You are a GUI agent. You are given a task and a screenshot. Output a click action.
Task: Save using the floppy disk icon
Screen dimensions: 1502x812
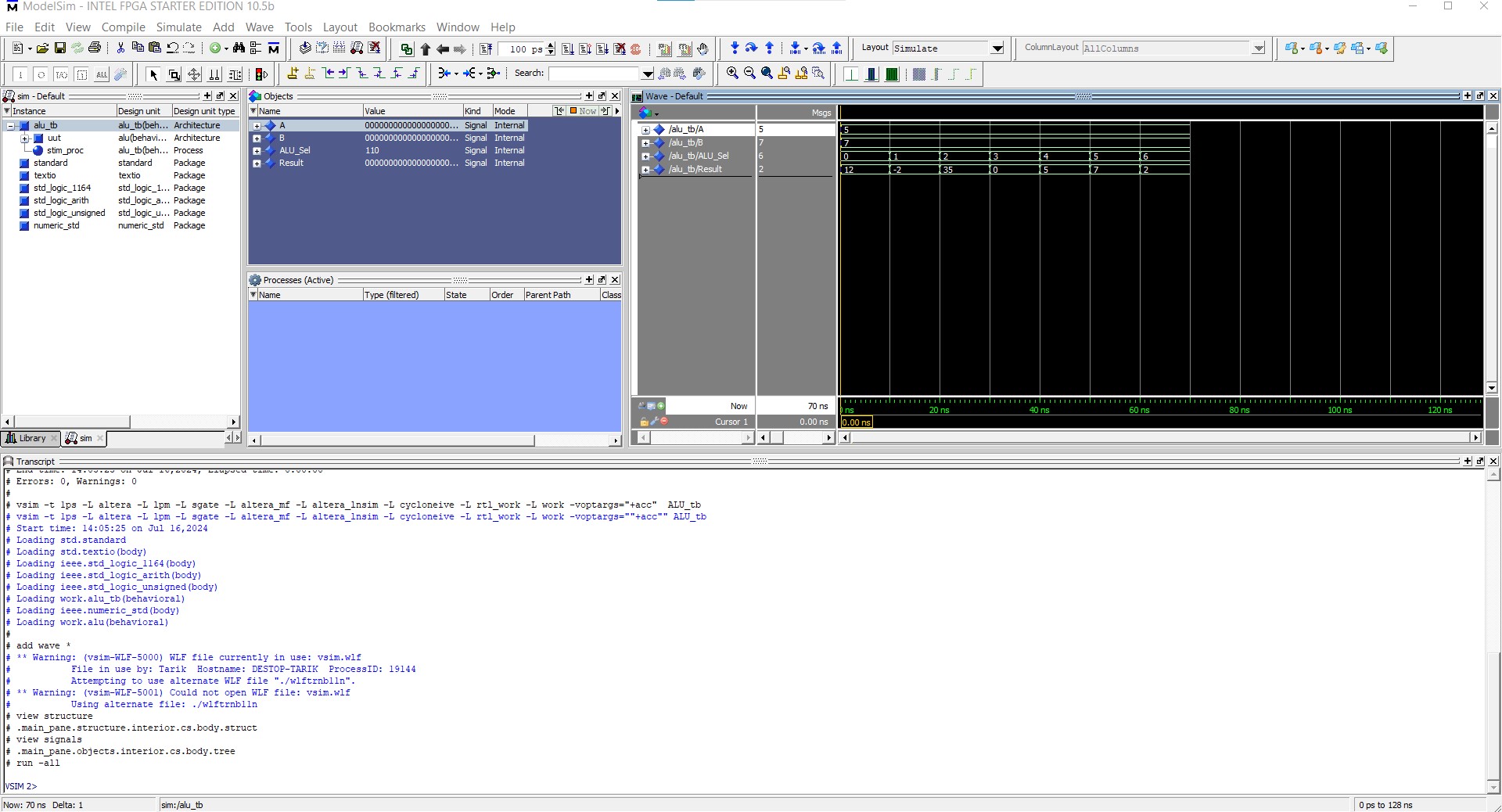[x=60, y=49]
